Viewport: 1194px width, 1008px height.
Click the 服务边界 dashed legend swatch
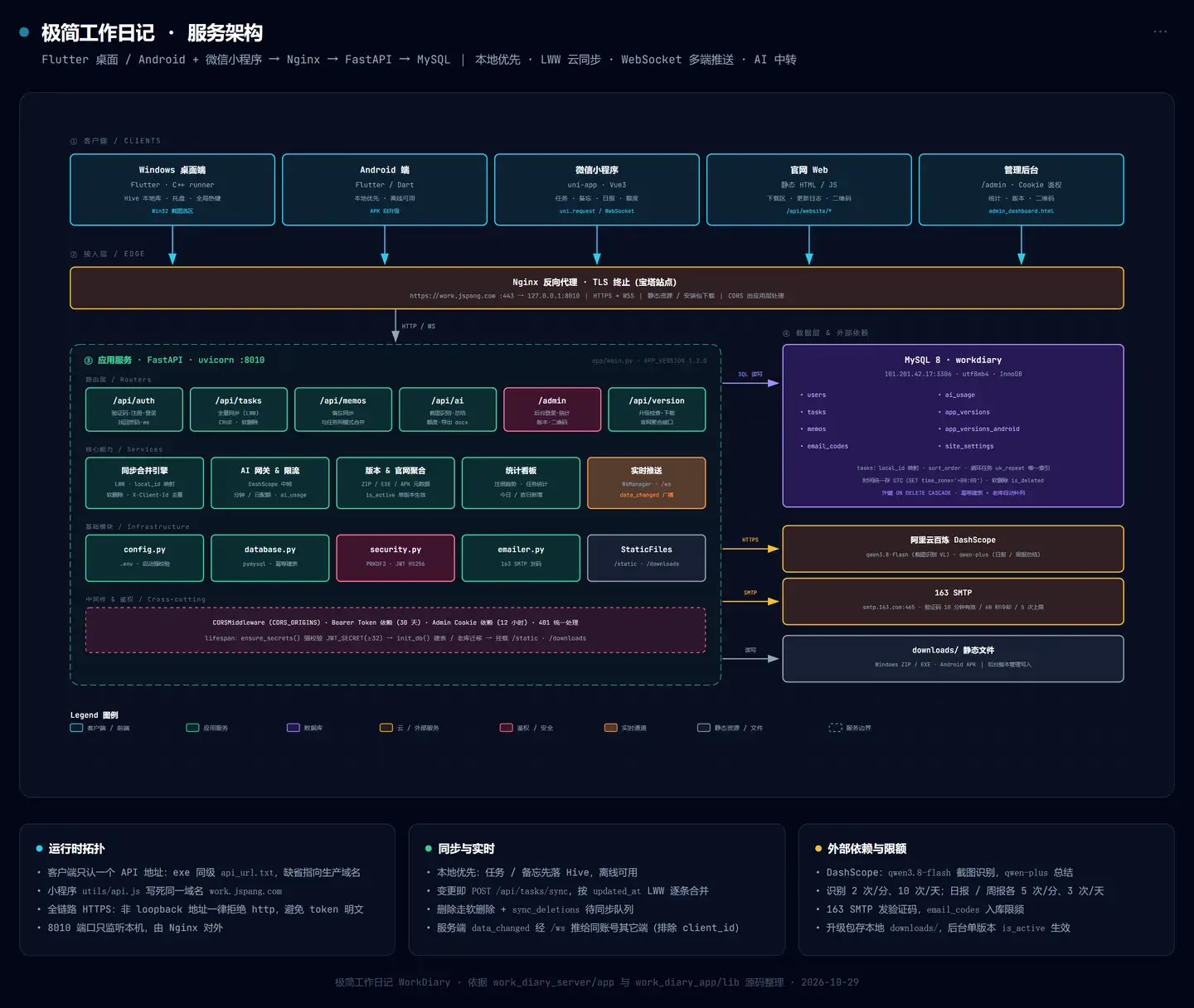pyautogui.click(x=835, y=728)
